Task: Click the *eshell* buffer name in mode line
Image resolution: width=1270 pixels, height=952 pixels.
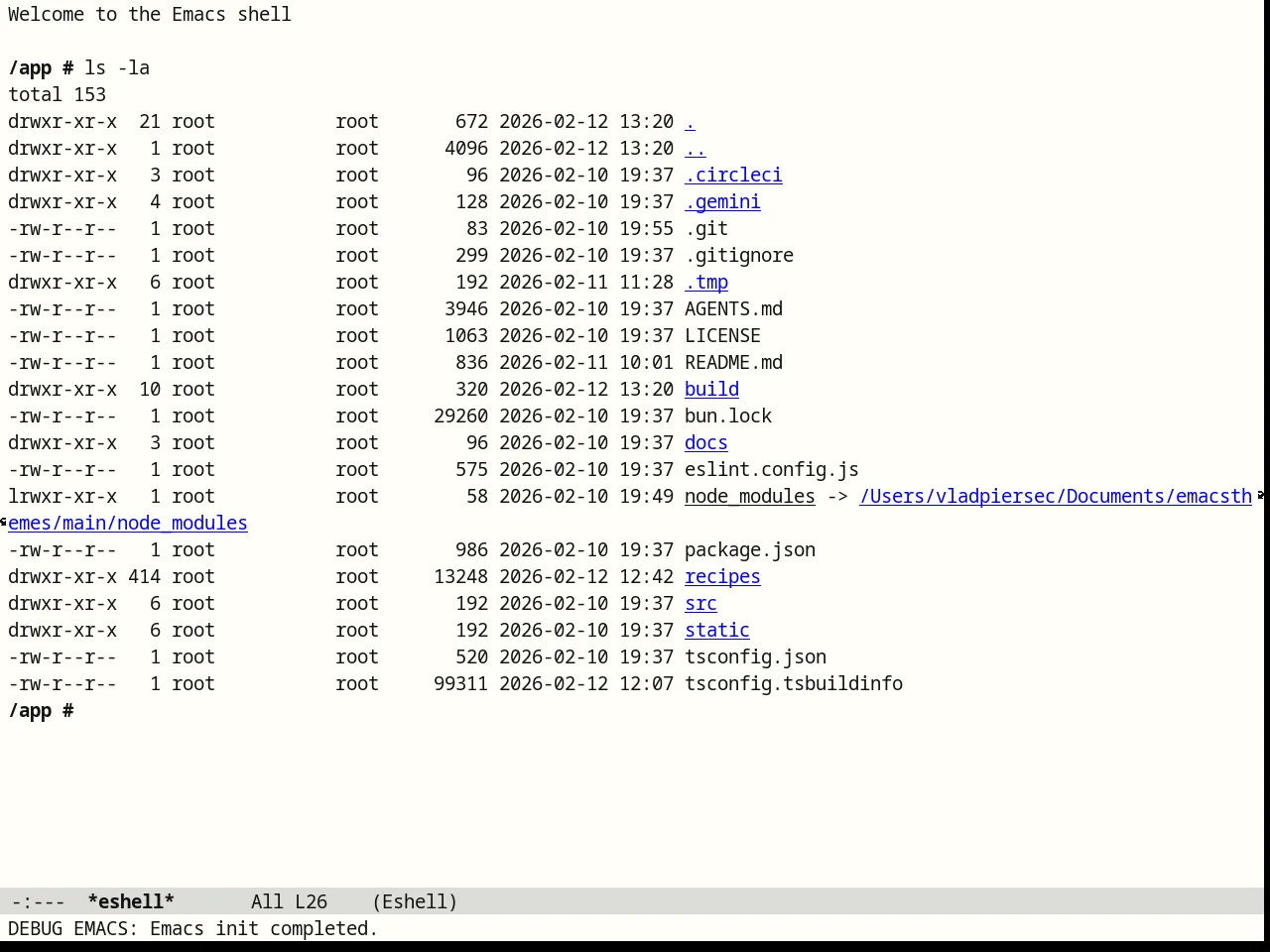Action: tap(131, 901)
